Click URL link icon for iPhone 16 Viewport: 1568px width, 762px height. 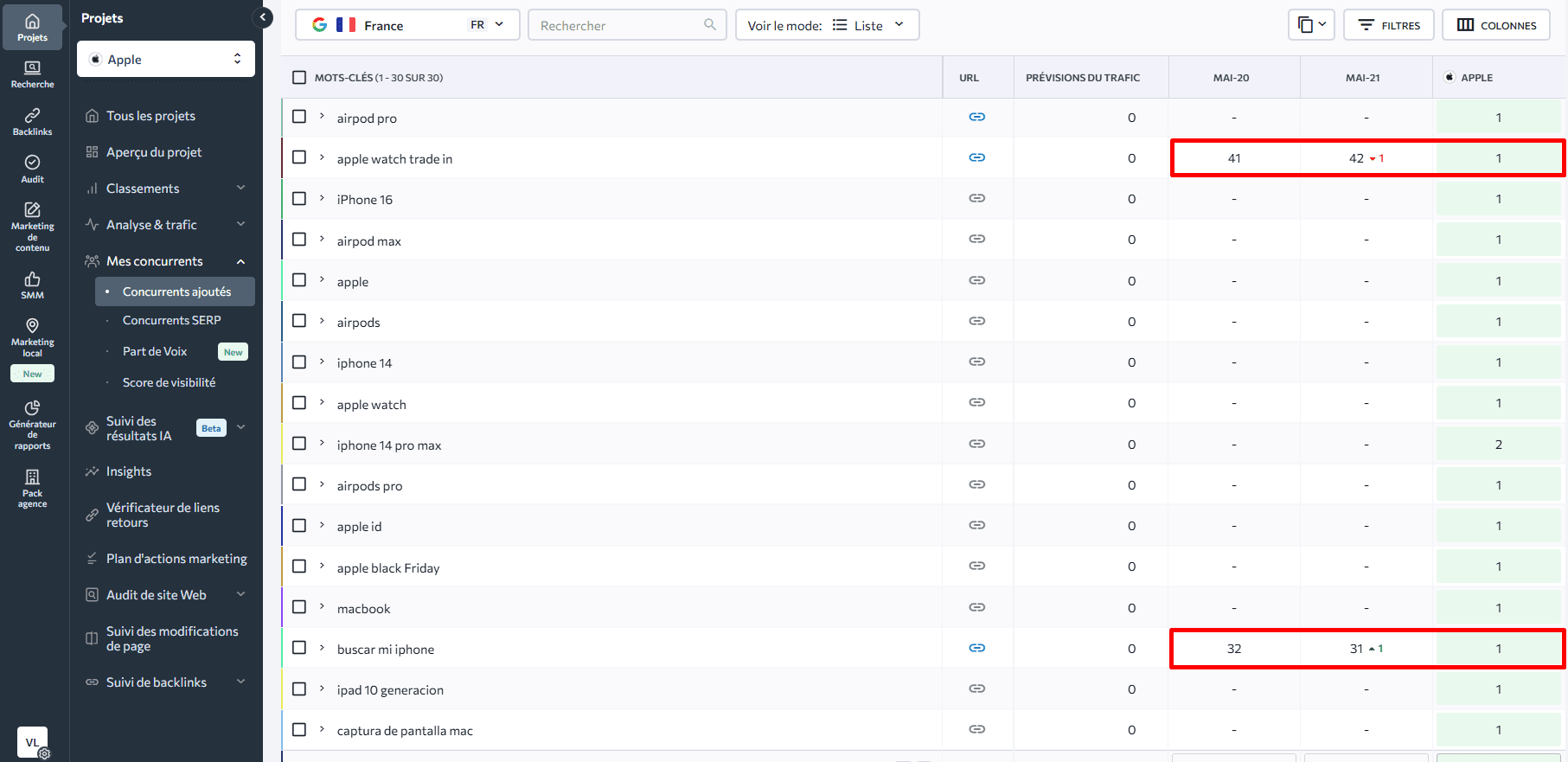point(977,198)
